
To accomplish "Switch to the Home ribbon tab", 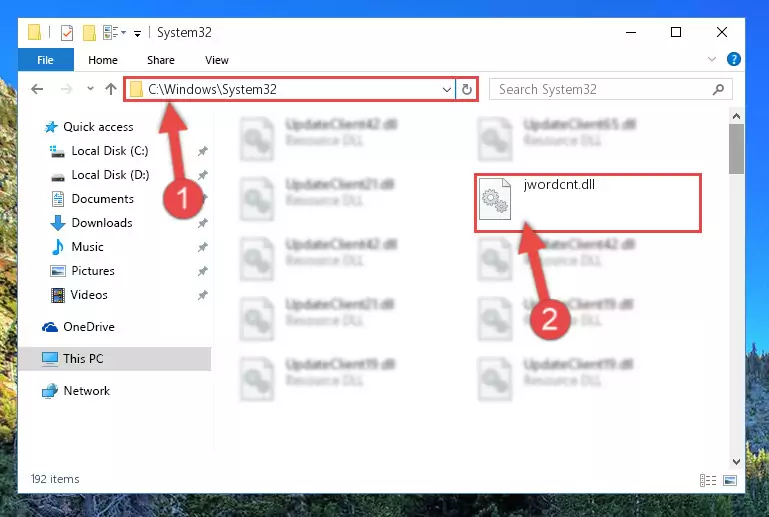I will pyautogui.click(x=103, y=60).
